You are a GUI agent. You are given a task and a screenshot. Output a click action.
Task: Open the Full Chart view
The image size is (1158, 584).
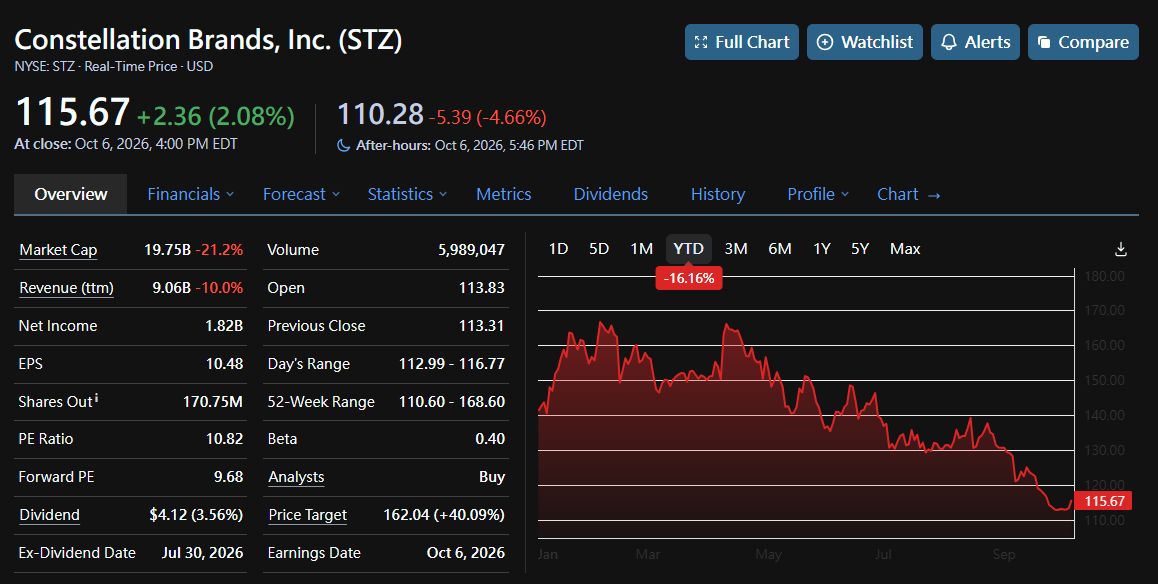(x=741, y=42)
